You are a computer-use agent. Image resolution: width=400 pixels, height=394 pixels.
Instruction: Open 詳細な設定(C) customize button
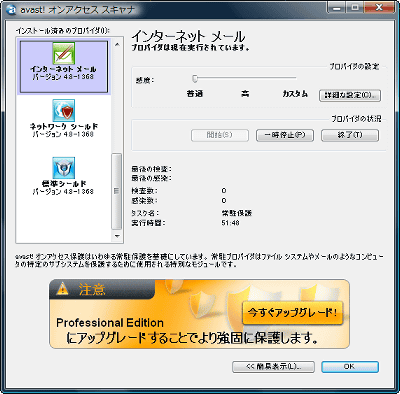[x=350, y=95]
